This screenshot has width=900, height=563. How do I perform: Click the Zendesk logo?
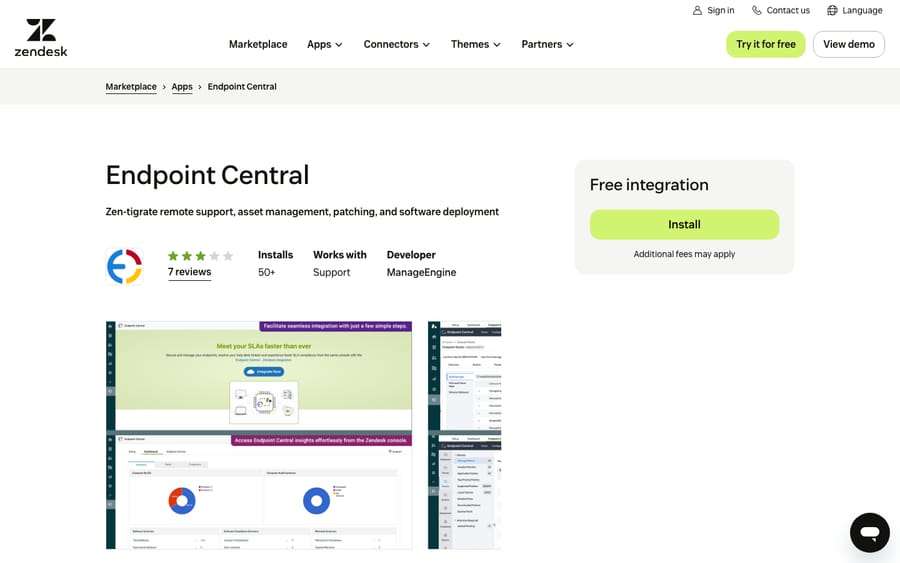coord(41,37)
